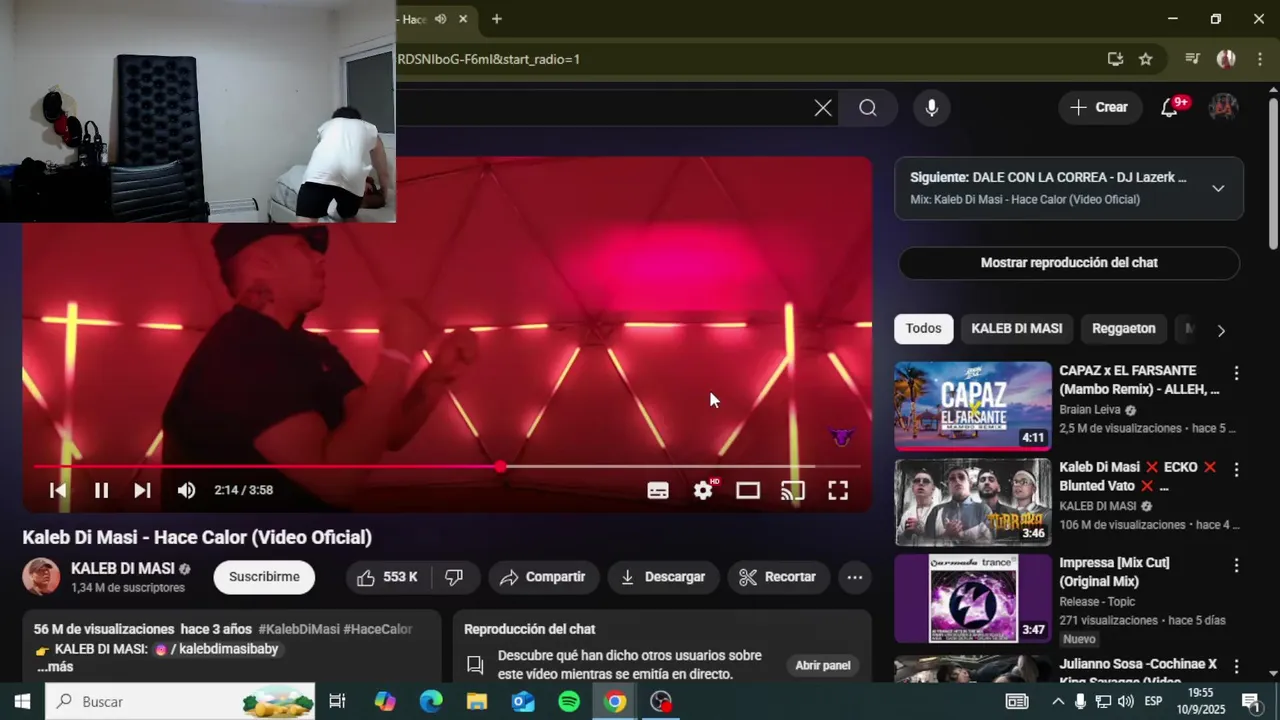Open Outlook from the taskbar
The image size is (1280, 720).
pyautogui.click(x=523, y=702)
